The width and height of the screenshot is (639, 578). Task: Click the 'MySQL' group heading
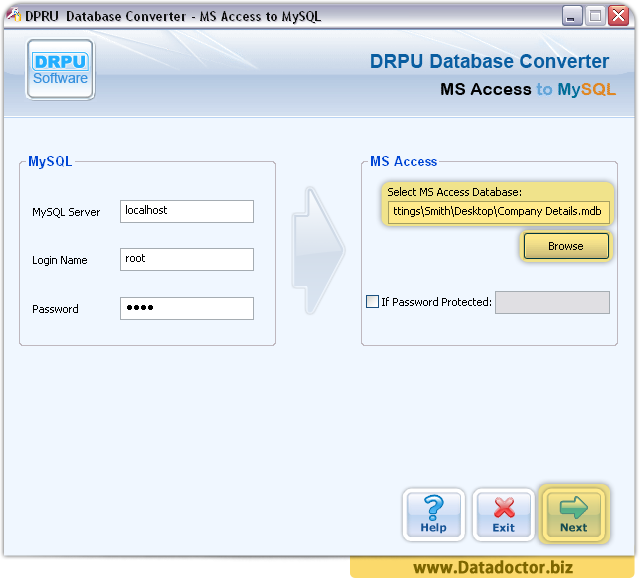click(x=50, y=162)
